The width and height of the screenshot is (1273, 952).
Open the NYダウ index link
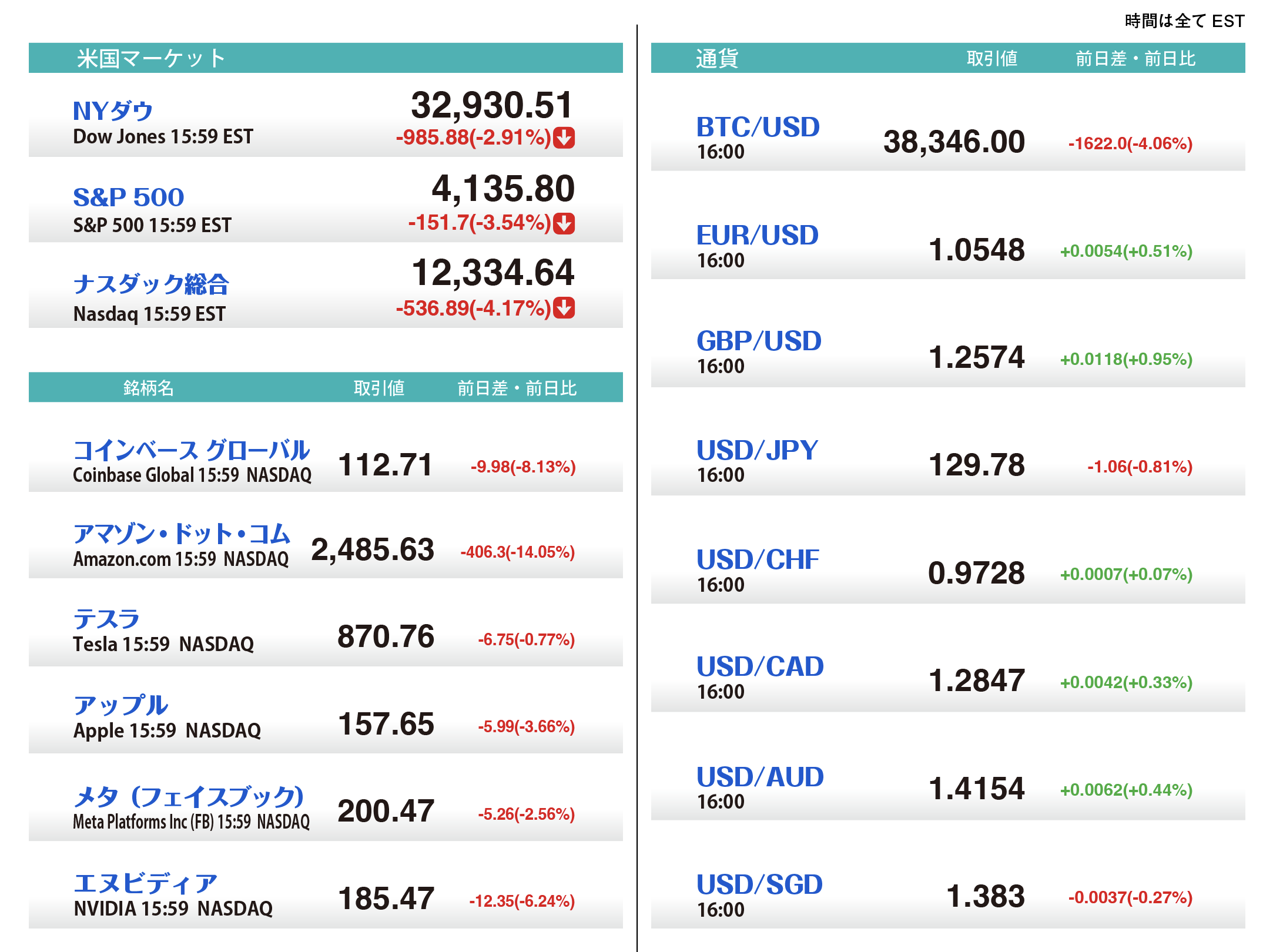[113, 111]
